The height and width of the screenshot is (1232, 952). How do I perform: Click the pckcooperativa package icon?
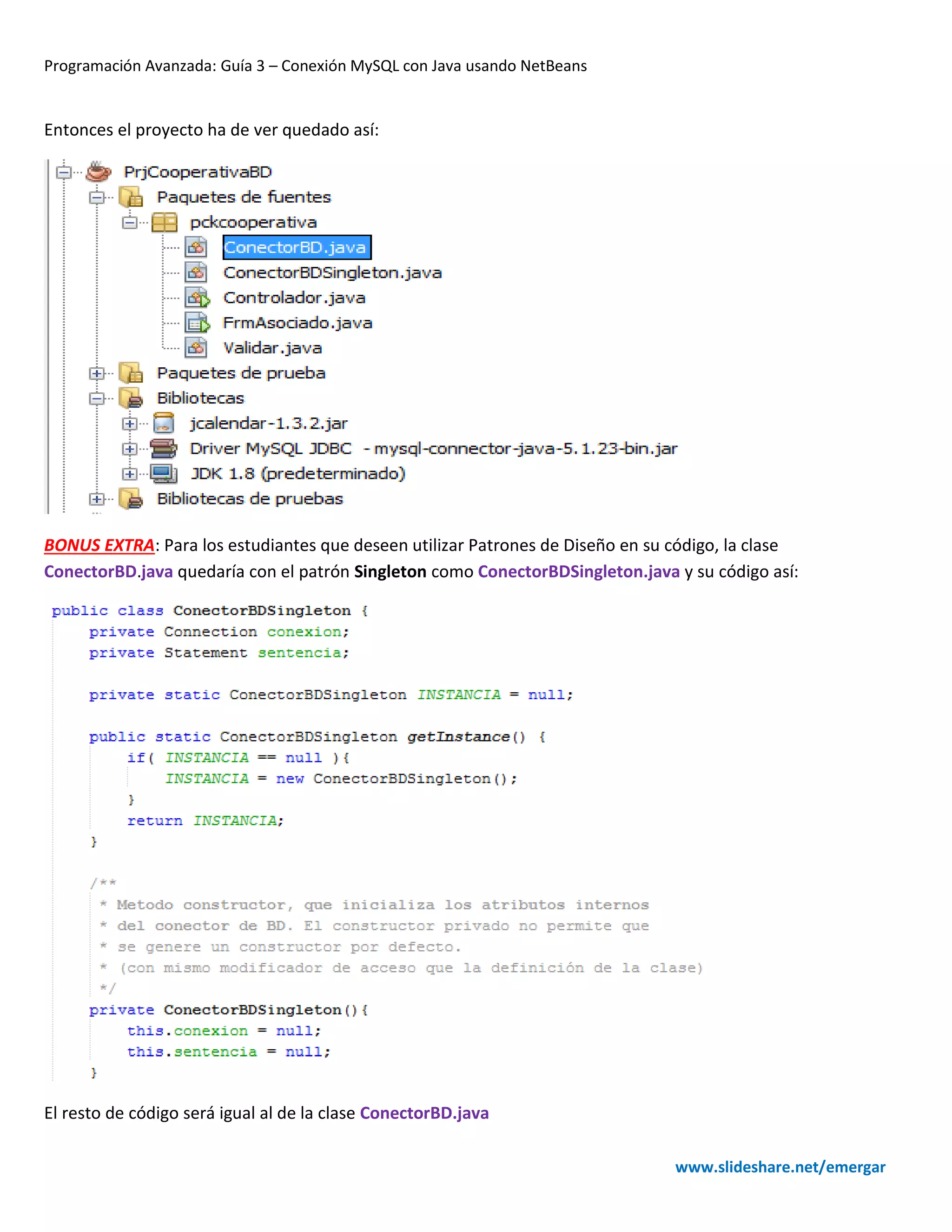point(164,222)
